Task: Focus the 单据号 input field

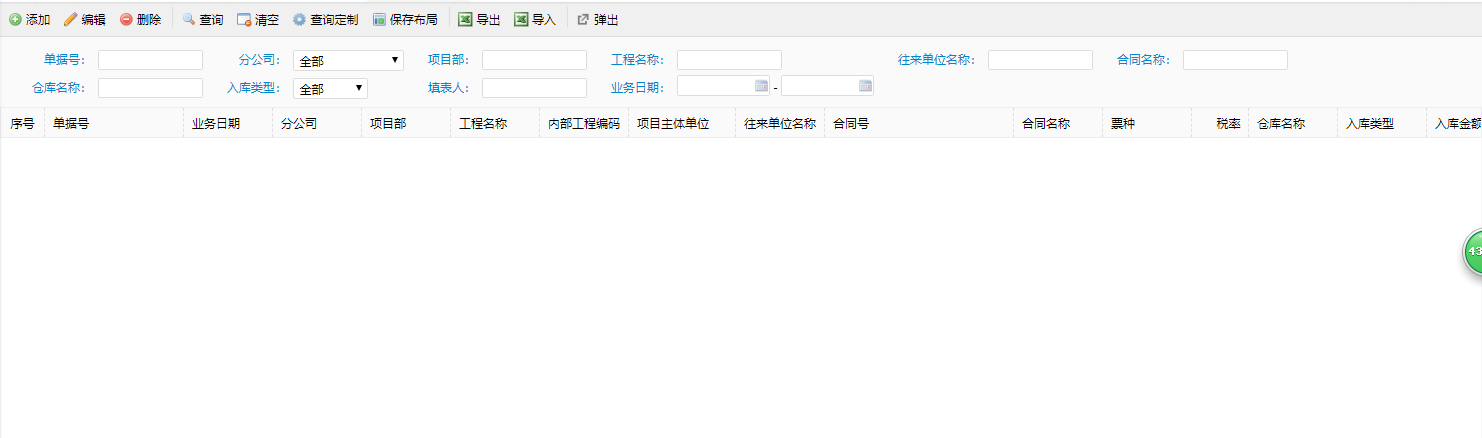Action: coord(150,60)
